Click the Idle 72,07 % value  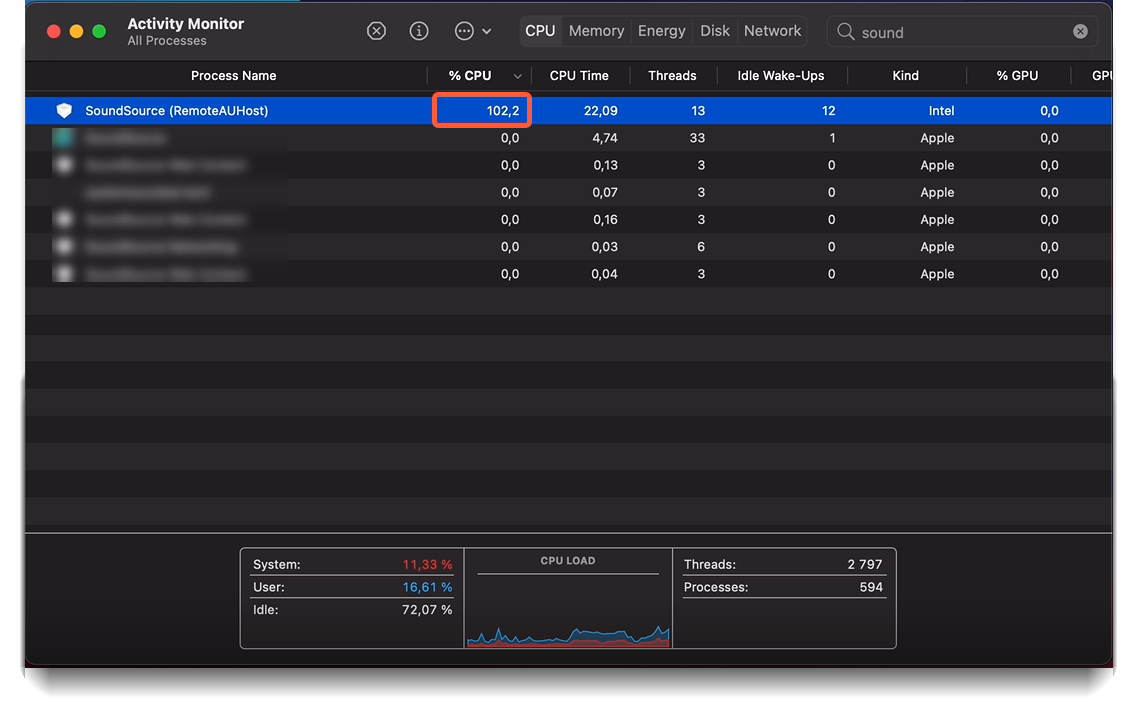(x=427, y=610)
